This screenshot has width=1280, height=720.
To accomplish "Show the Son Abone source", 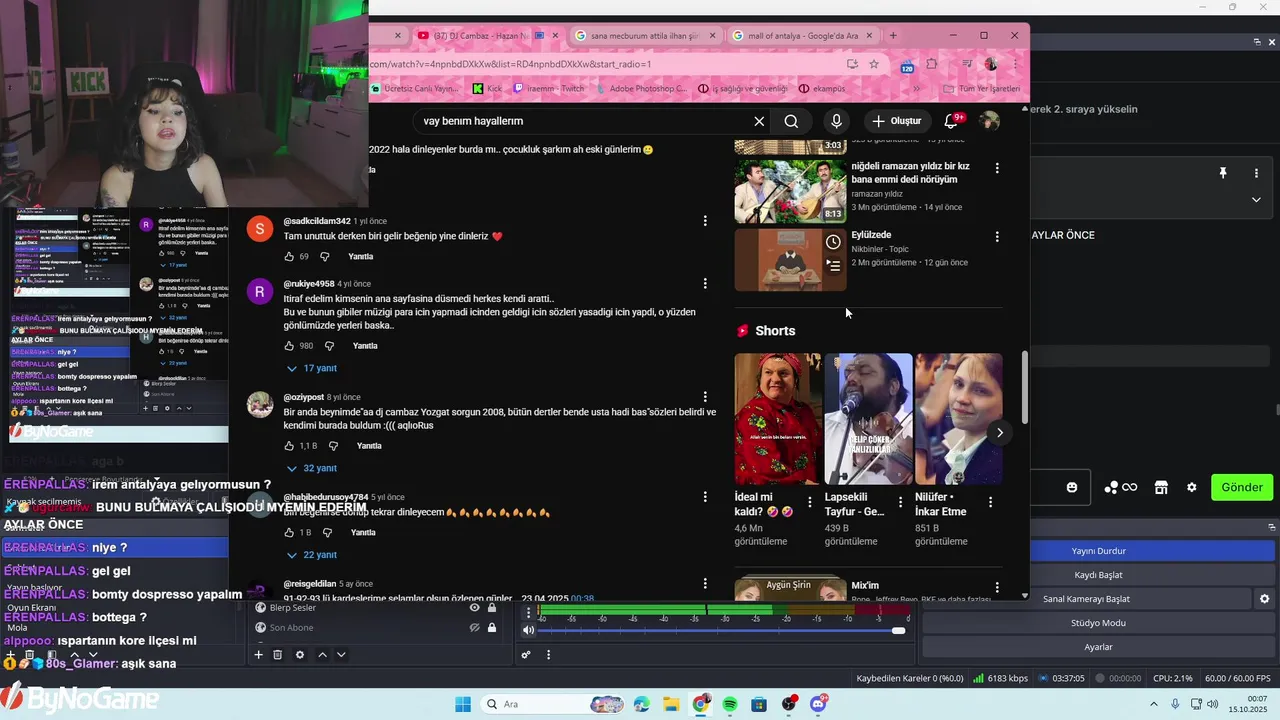I will [475, 628].
